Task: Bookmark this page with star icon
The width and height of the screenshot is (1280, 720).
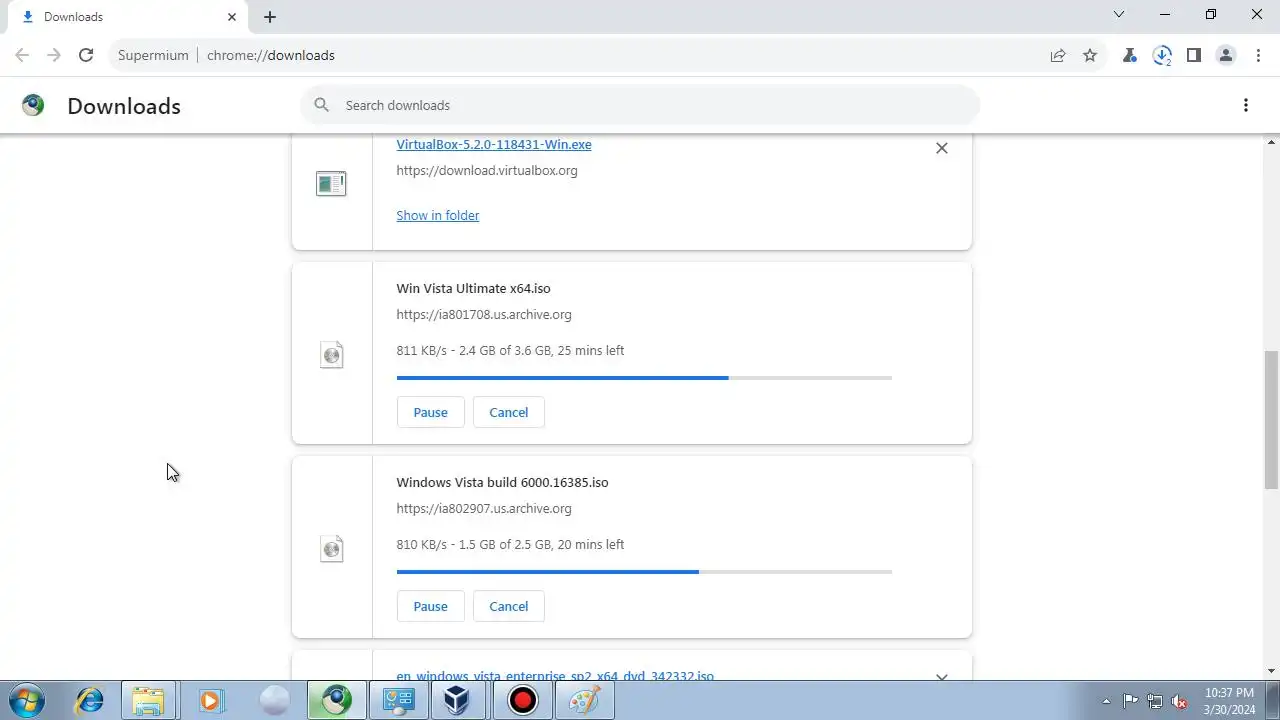Action: coord(1090,55)
